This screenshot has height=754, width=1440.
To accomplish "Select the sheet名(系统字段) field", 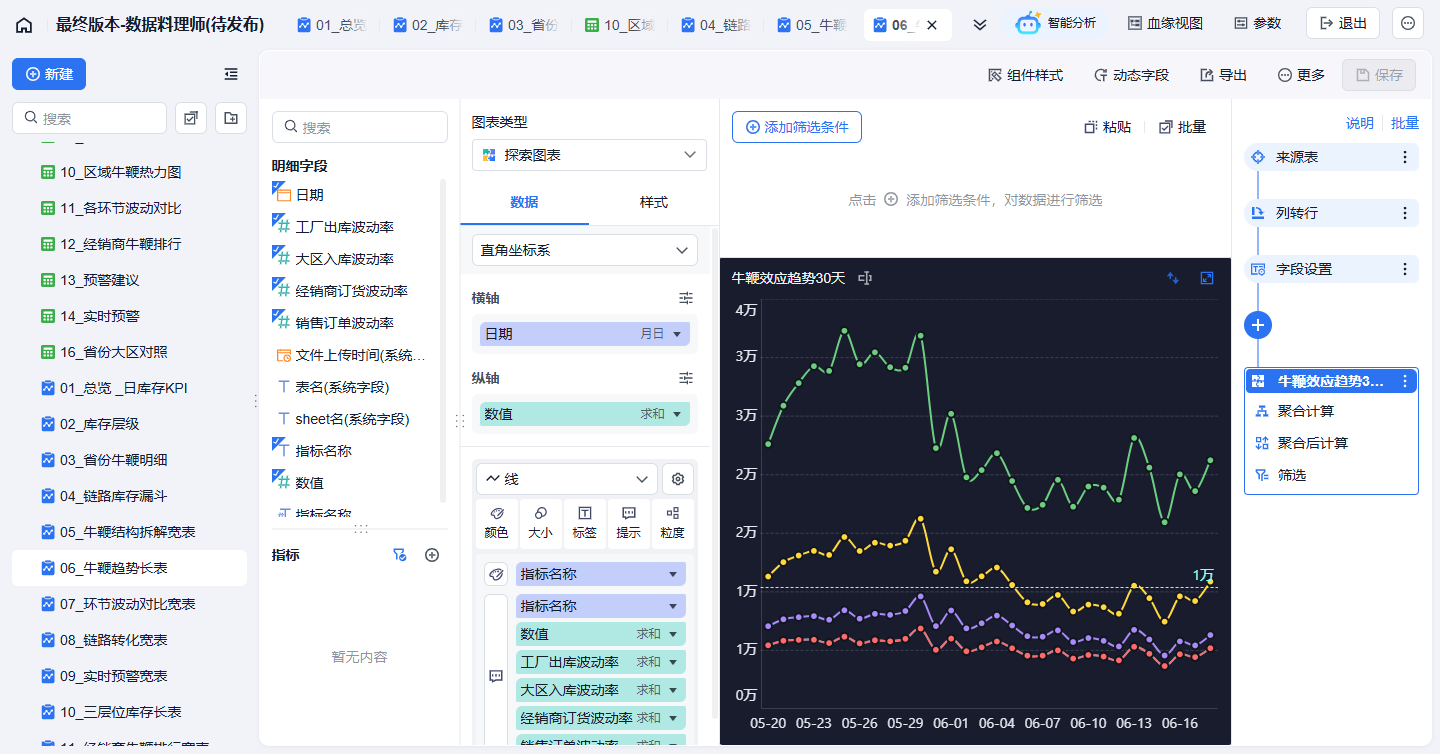I will pos(352,419).
